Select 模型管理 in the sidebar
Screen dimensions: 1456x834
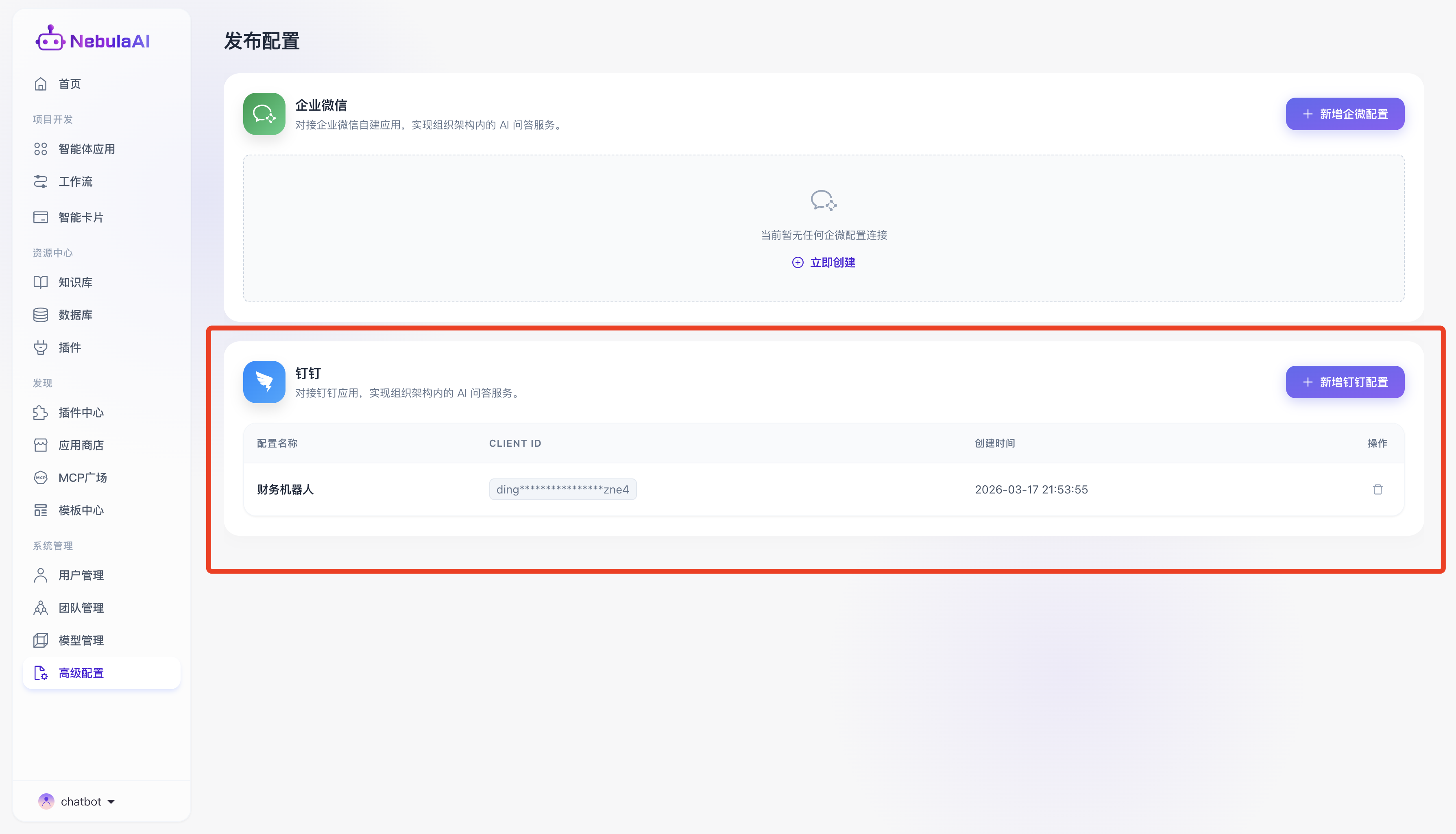pyautogui.click(x=81, y=640)
